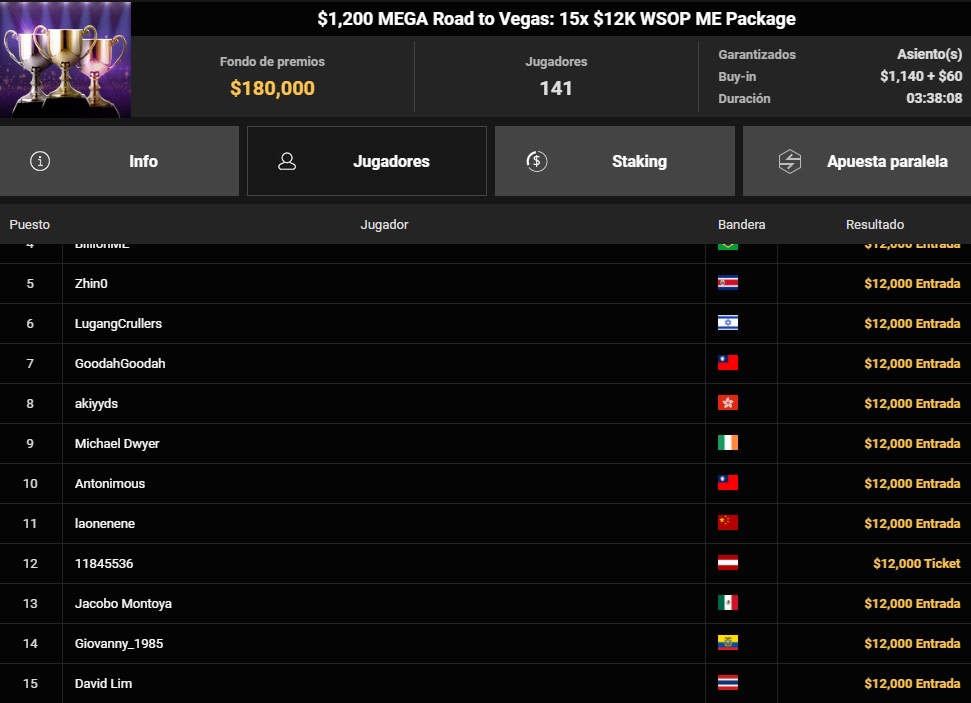Select the Apuesta paralela tab
971x703 pixels.
tap(857, 161)
